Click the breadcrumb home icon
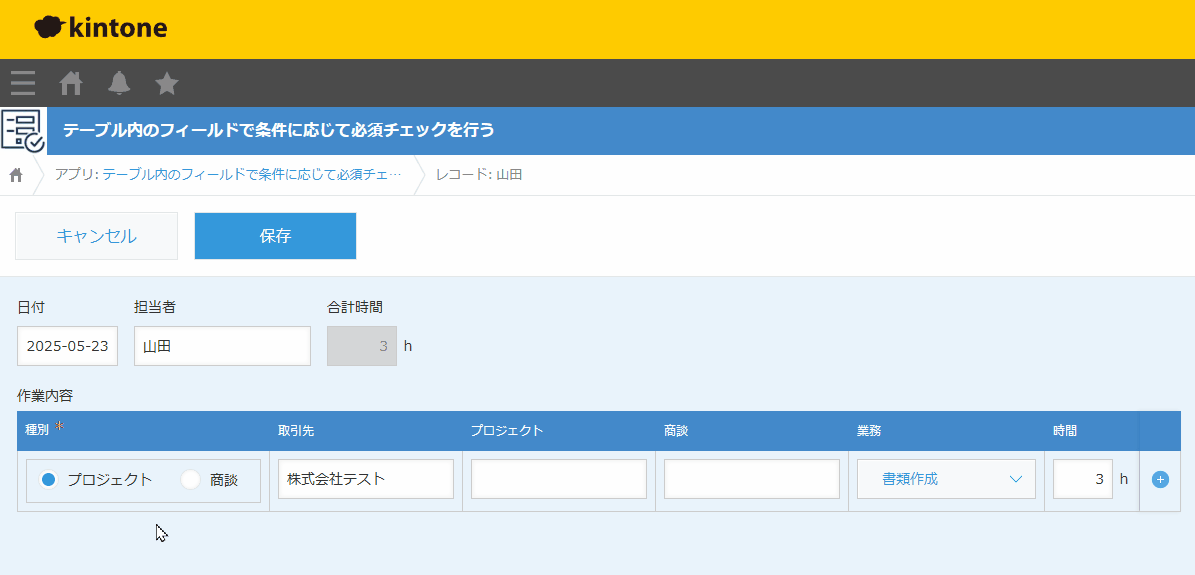The width and height of the screenshot is (1195, 575). click(16, 175)
